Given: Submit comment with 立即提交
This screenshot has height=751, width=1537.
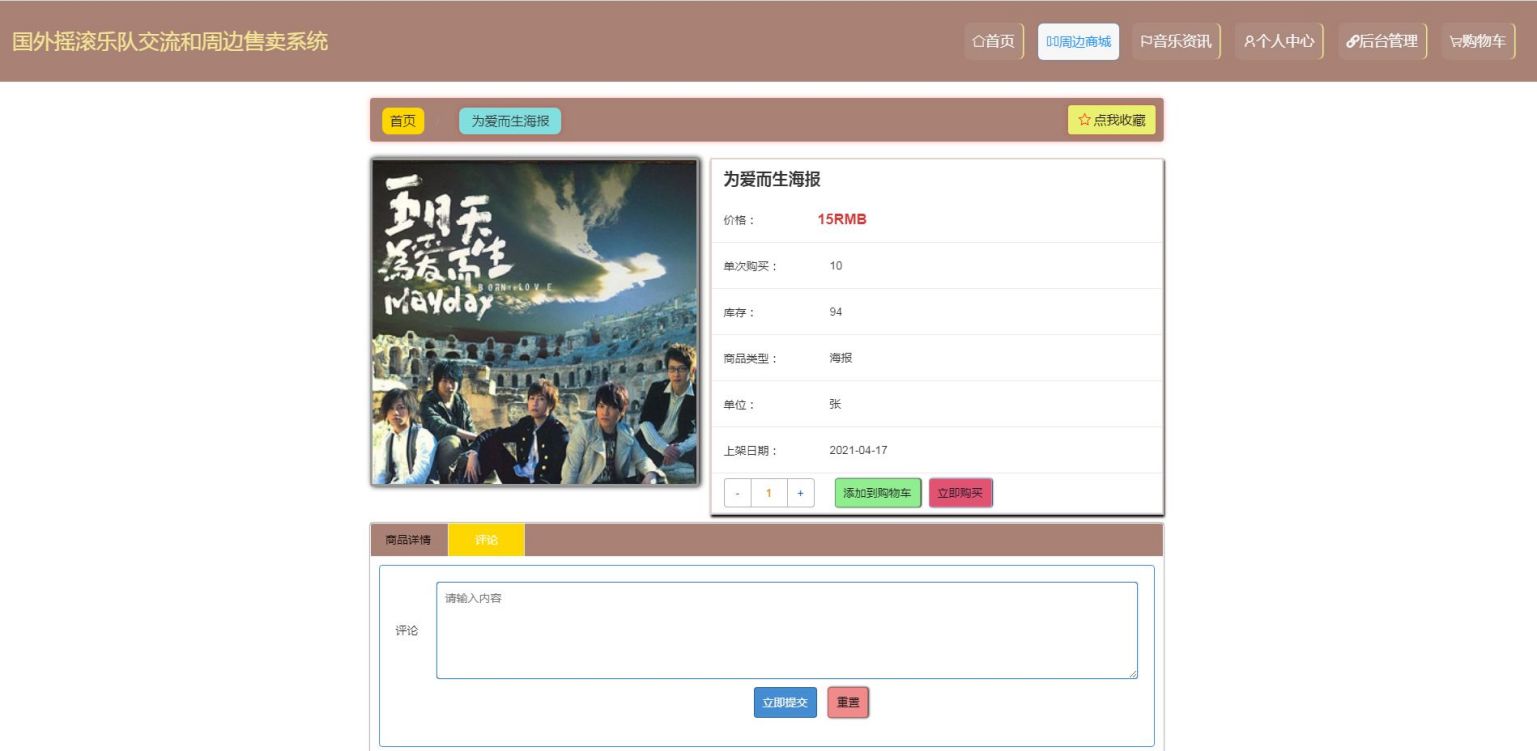Looking at the screenshot, I should coord(785,703).
